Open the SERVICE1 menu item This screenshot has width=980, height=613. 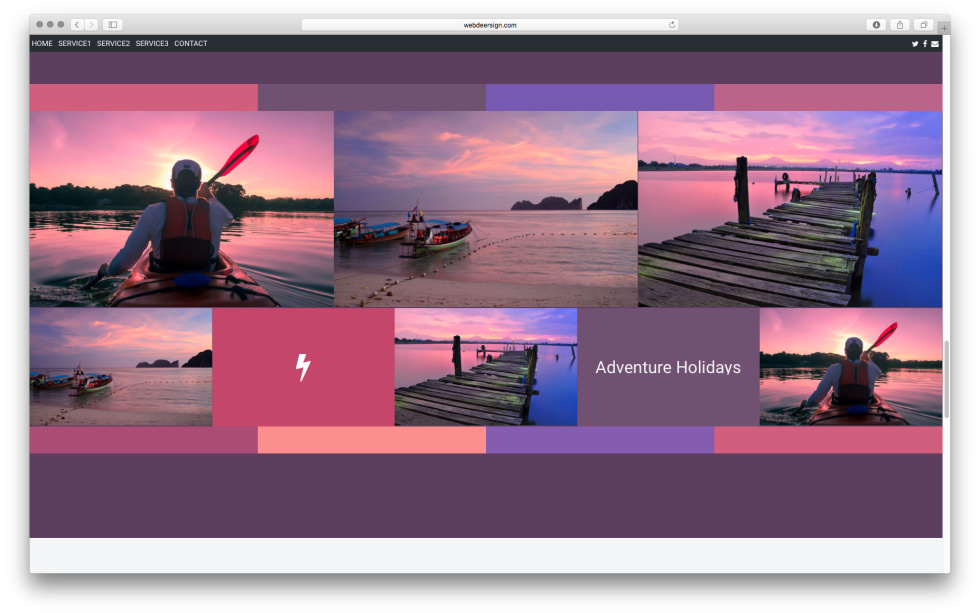pos(74,44)
